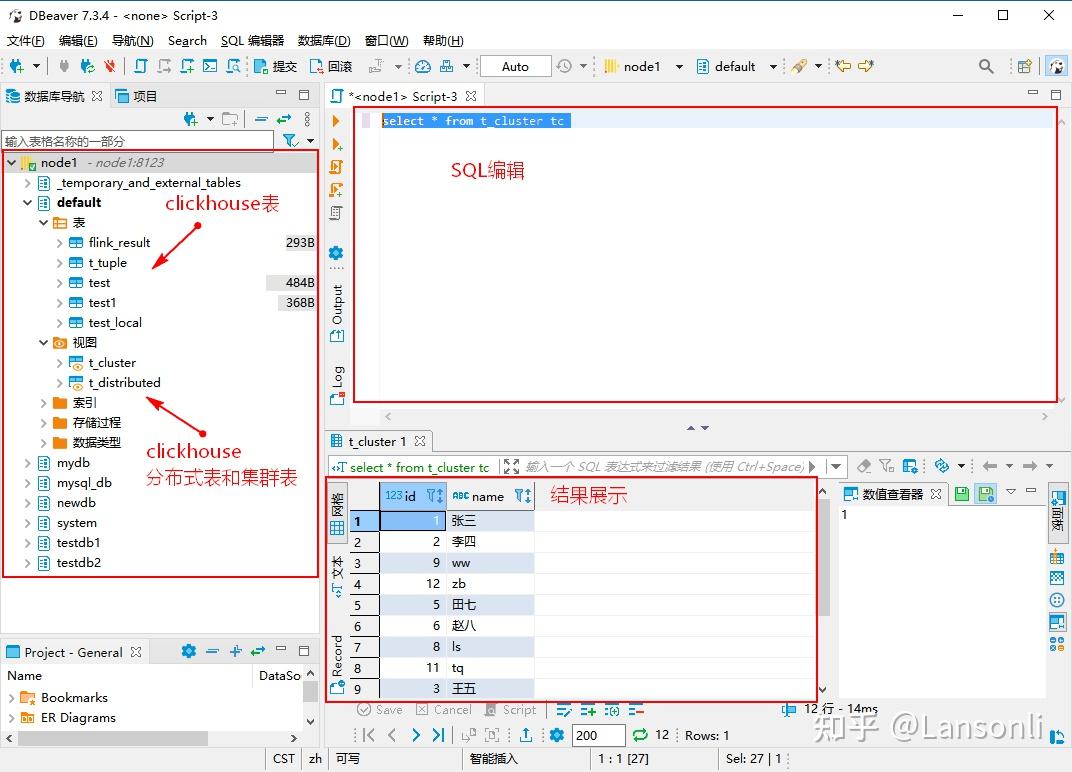Click the delete row icon
The width and height of the screenshot is (1072, 772).
point(636,711)
